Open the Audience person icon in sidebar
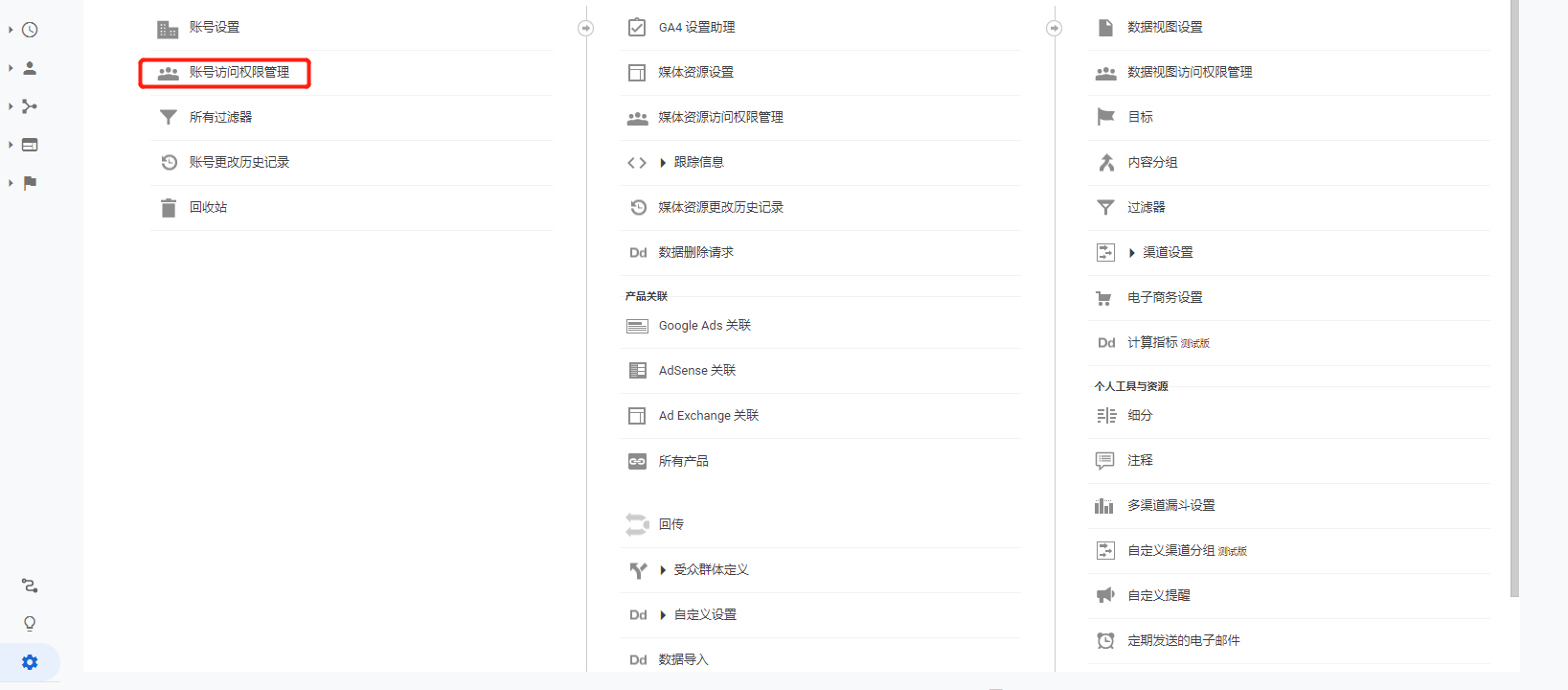Screen dimensions: 1568x690 click(x=30, y=68)
